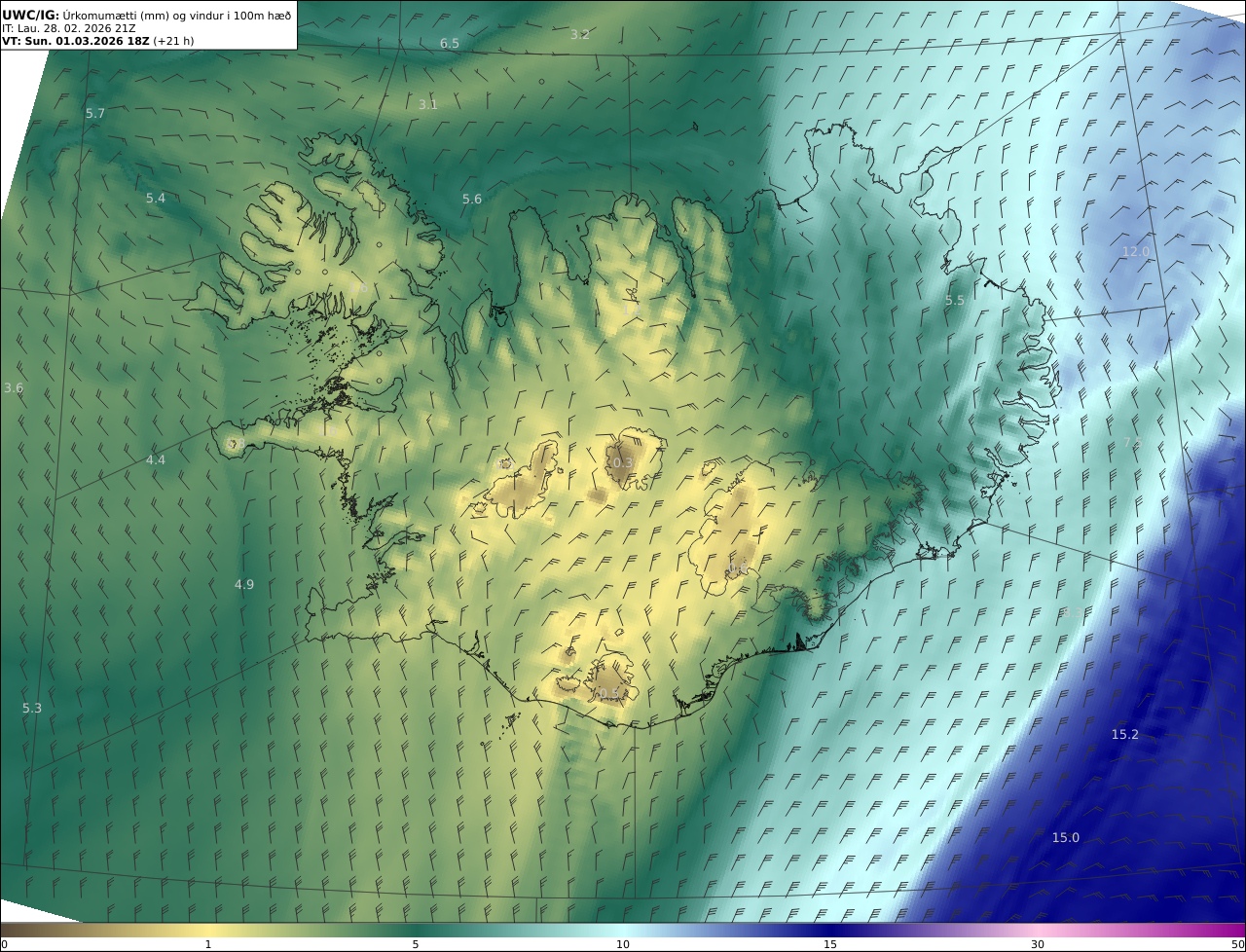
Task: Click the '(+21 h)' forecast offset
Action: pyautogui.click(x=173, y=41)
